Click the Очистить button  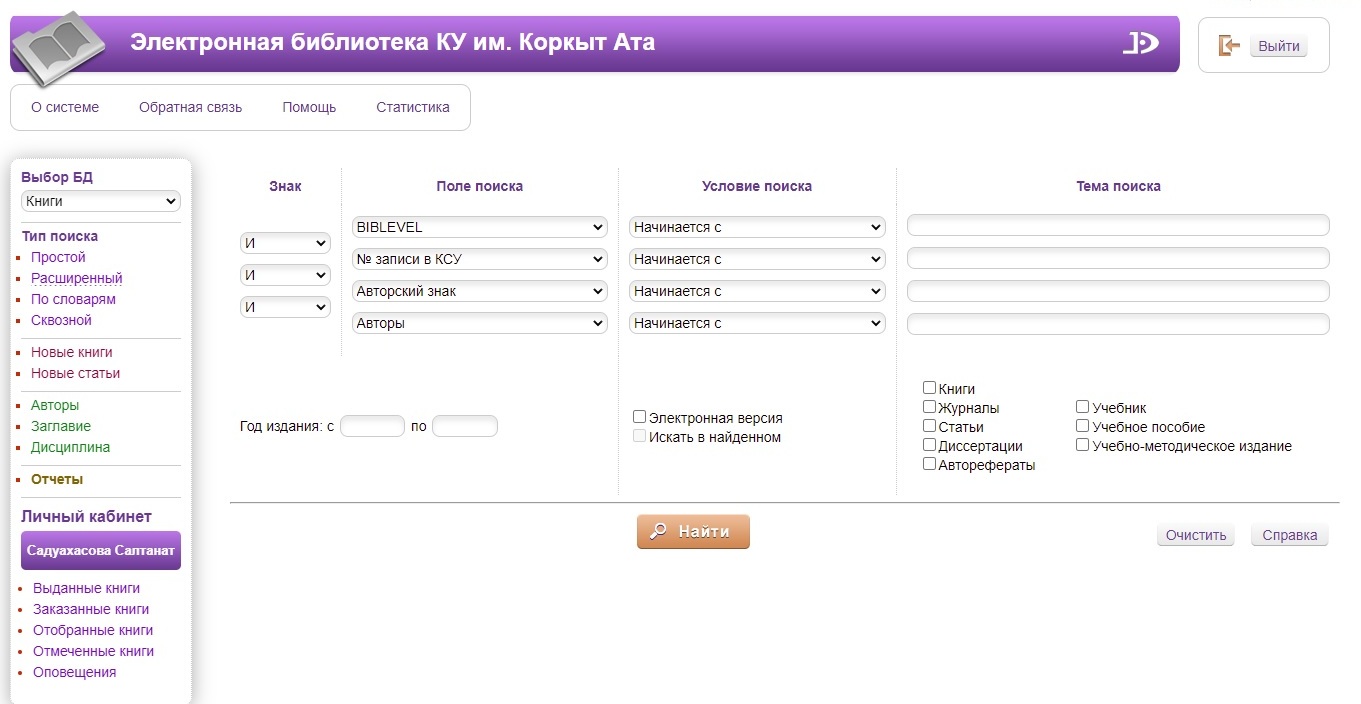(1195, 535)
